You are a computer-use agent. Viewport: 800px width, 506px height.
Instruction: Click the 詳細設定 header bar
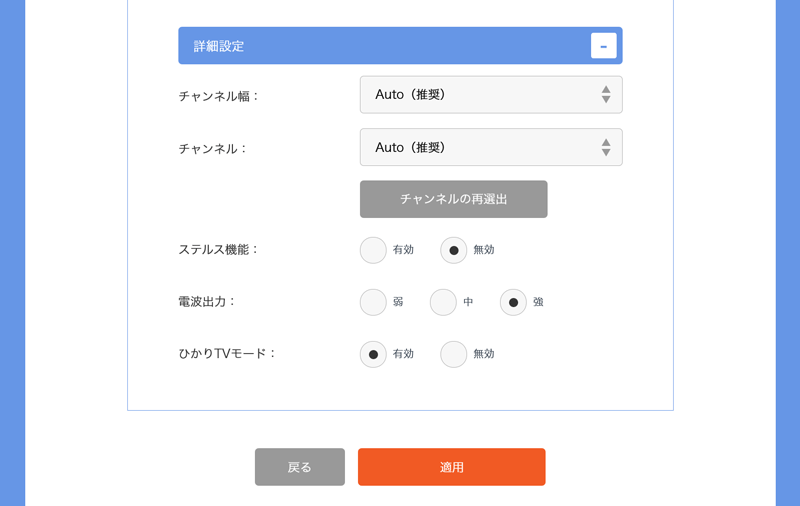380,46
